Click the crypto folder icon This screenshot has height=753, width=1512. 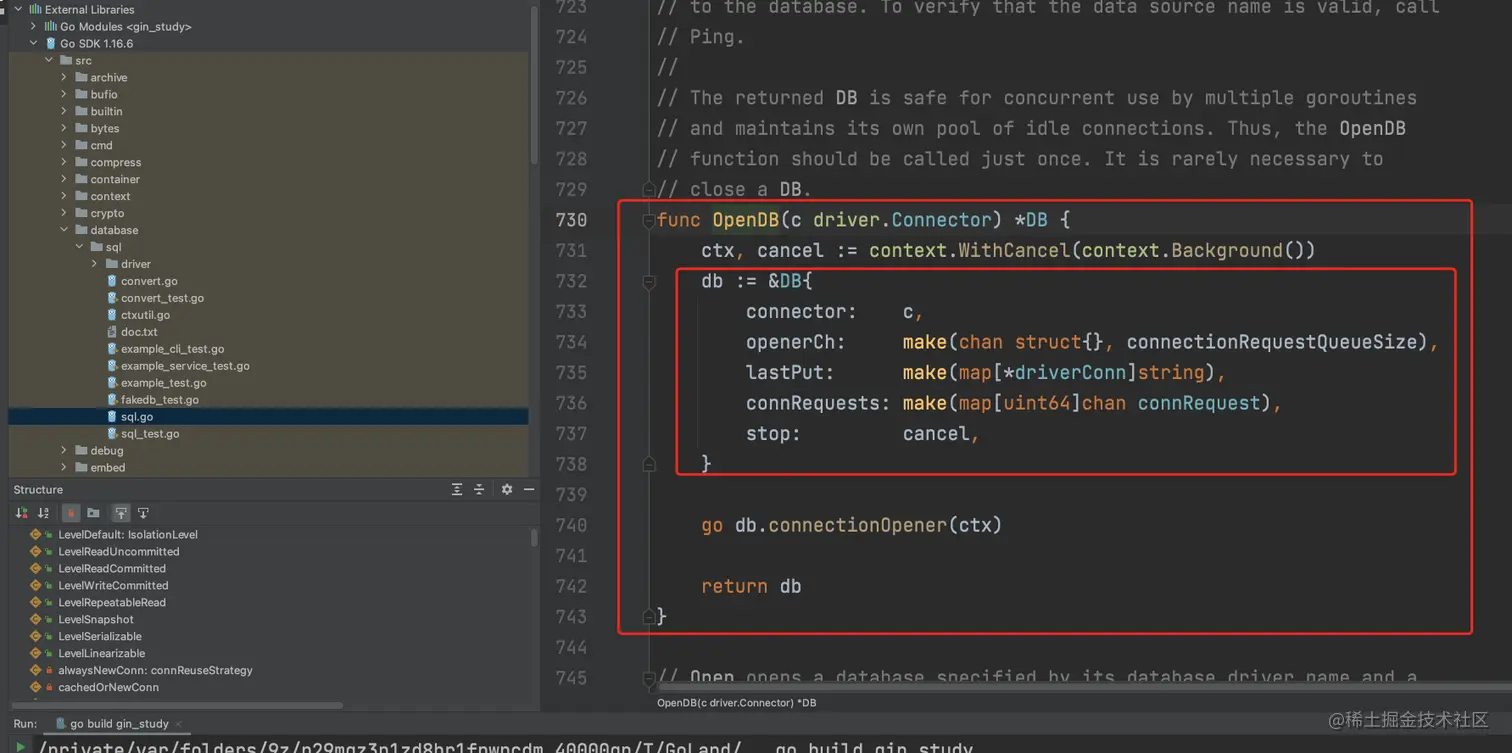(x=81, y=213)
